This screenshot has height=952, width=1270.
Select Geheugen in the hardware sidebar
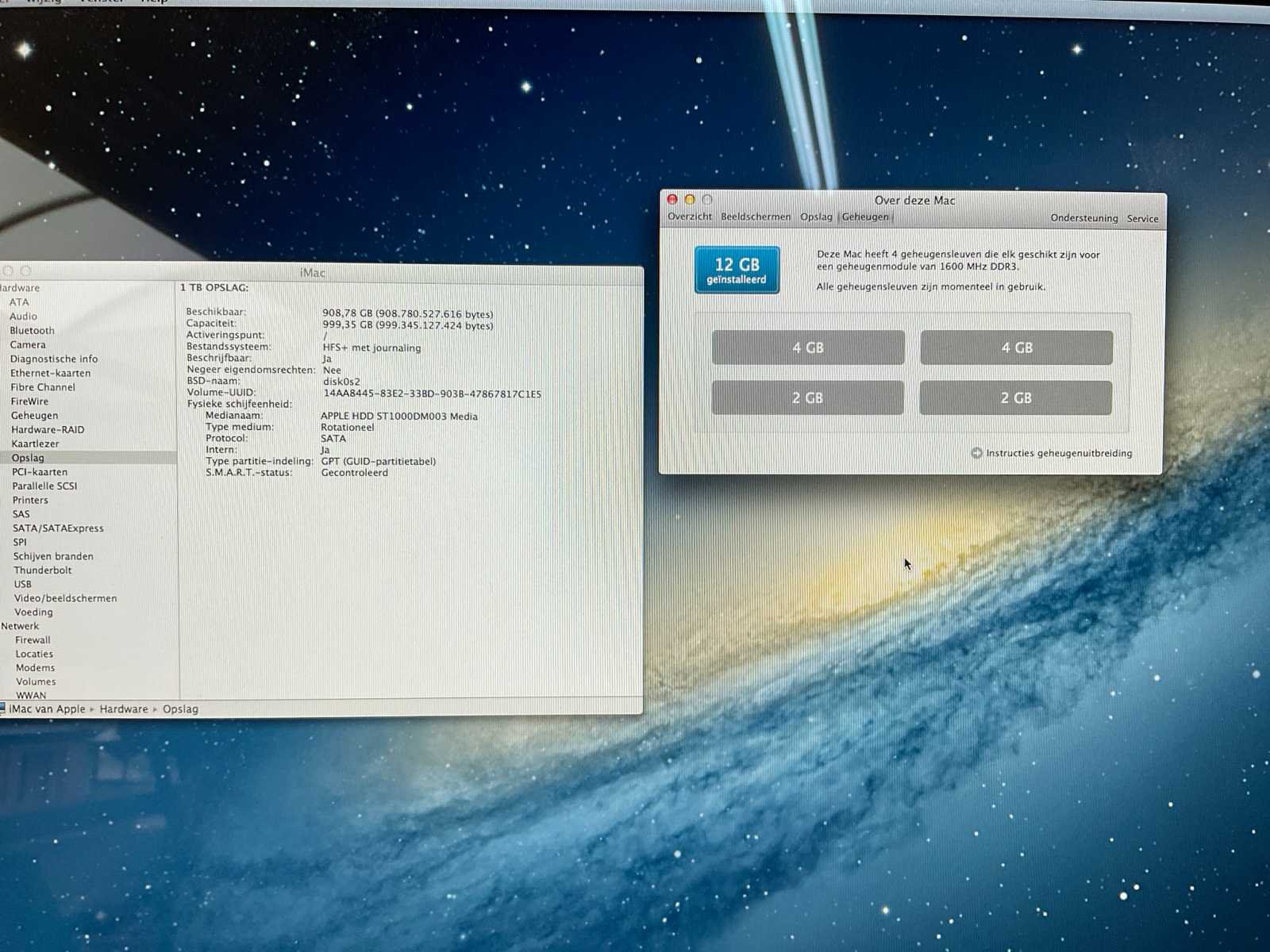[34, 416]
